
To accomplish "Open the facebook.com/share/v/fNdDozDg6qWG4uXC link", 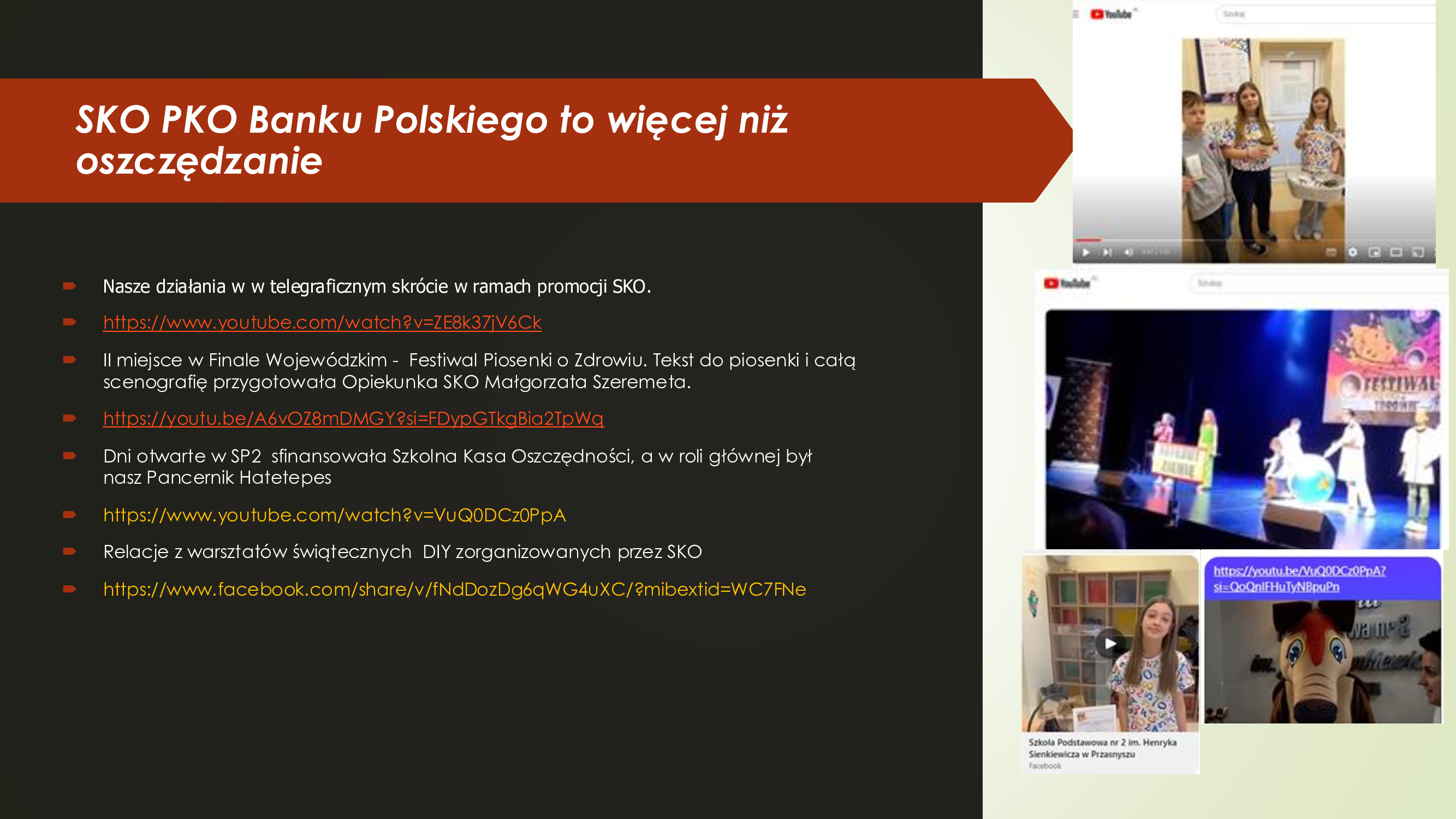I will [454, 589].
